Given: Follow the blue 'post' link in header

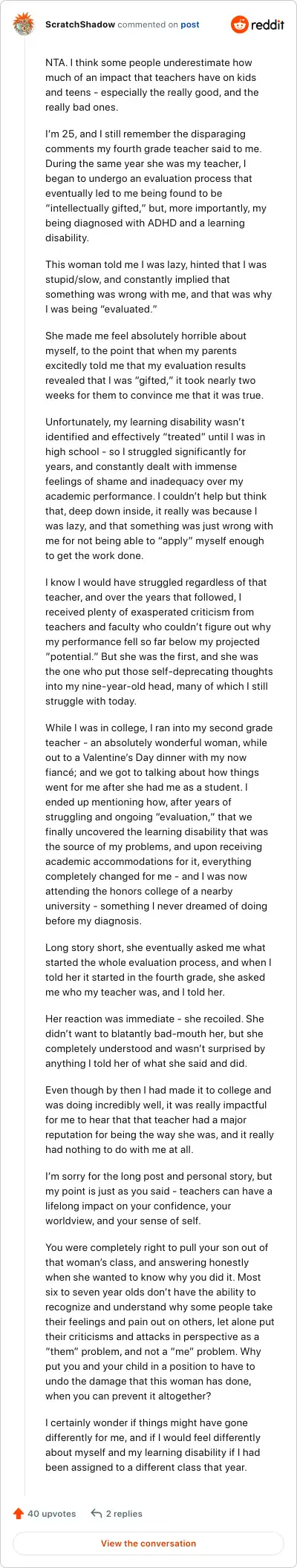Looking at the screenshot, I should [x=190, y=24].
